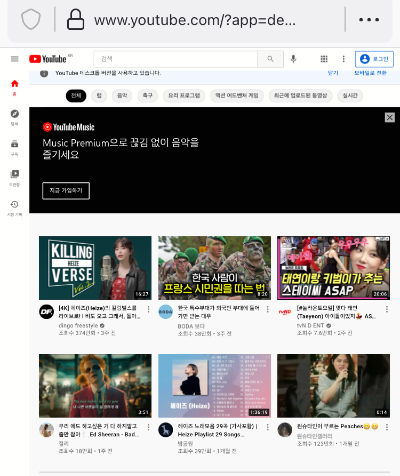The width and height of the screenshot is (400, 476).
Task: Open options menu for Ed Sheeran video
Action: [x=148, y=427]
